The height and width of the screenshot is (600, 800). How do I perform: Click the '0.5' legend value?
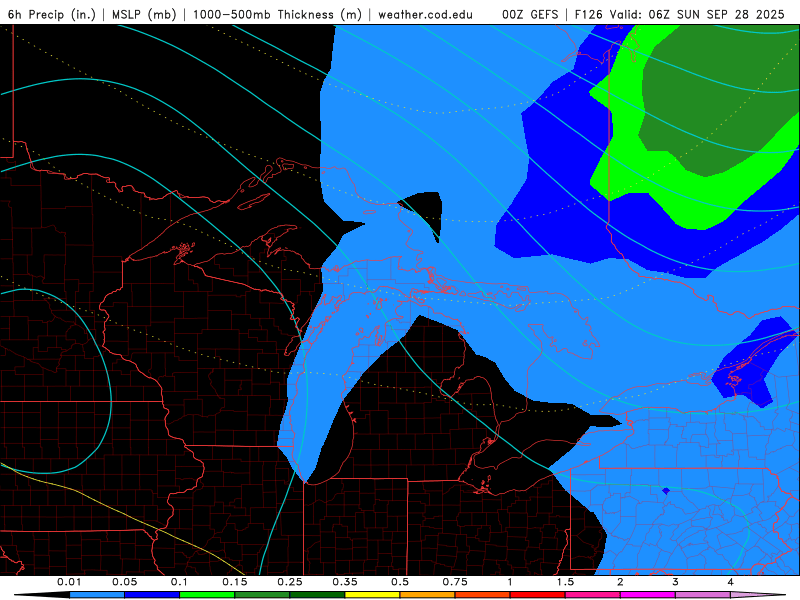pyautogui.click(x=400, y=582)
